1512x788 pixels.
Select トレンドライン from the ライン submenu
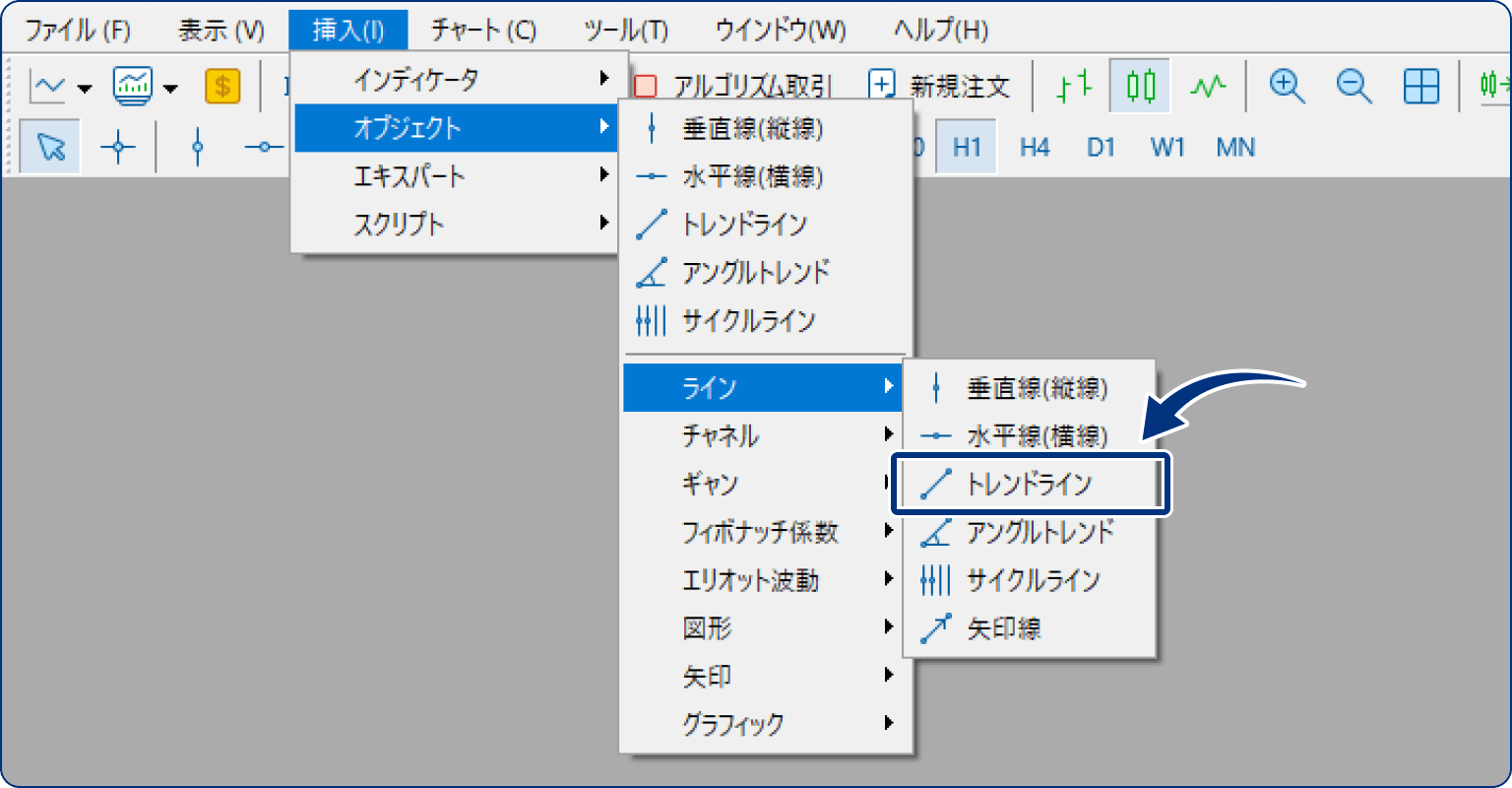(1031, 483)
